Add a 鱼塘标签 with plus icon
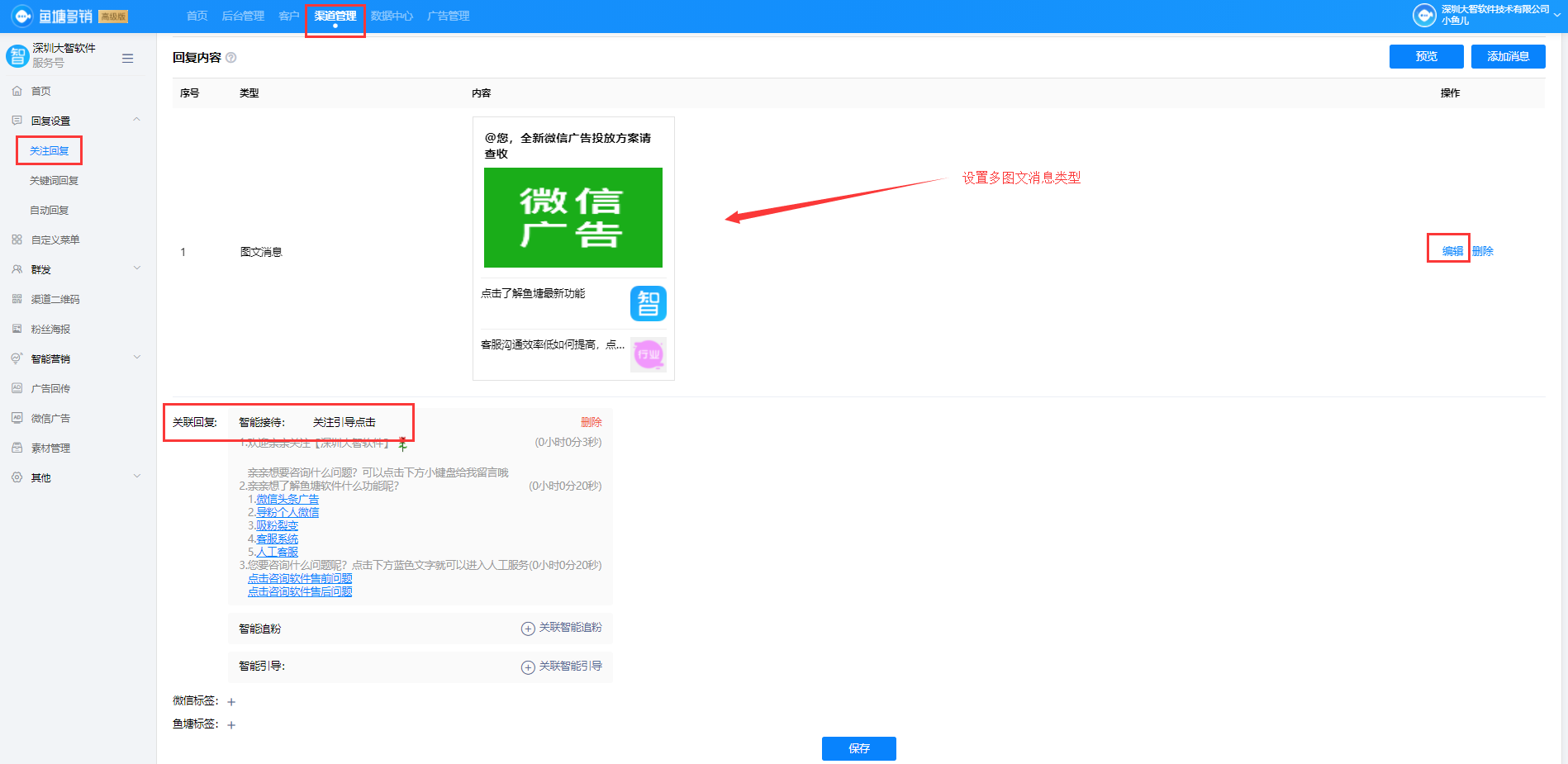 tap(231, 725)
